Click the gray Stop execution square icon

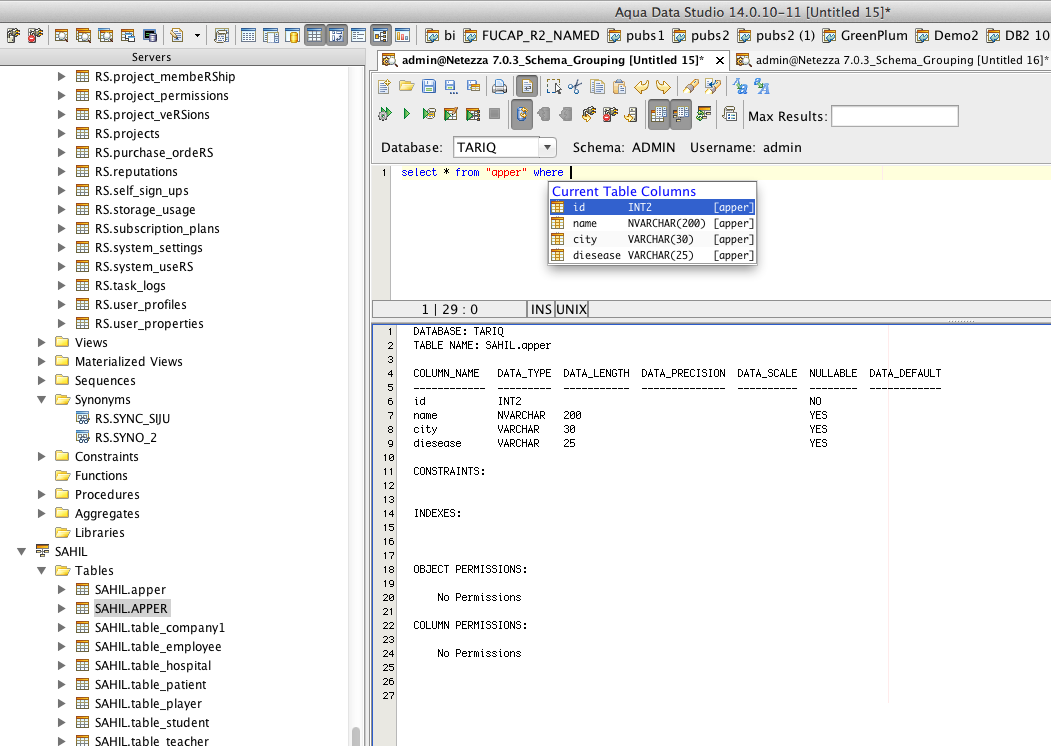pyautogui.click(x=494, y=115)
